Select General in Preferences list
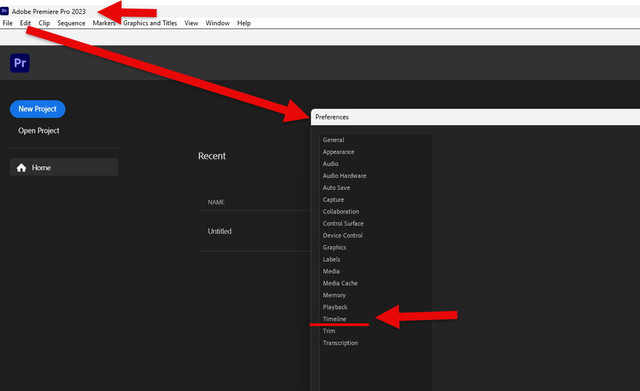 (x=333, y=140)
